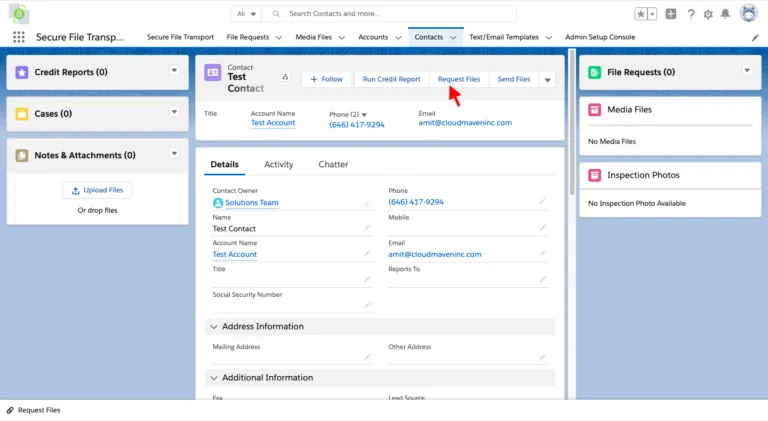Expand the File Requests nav dropdown
The height and width of the screenshot is (421, 768).
[279, 38]
